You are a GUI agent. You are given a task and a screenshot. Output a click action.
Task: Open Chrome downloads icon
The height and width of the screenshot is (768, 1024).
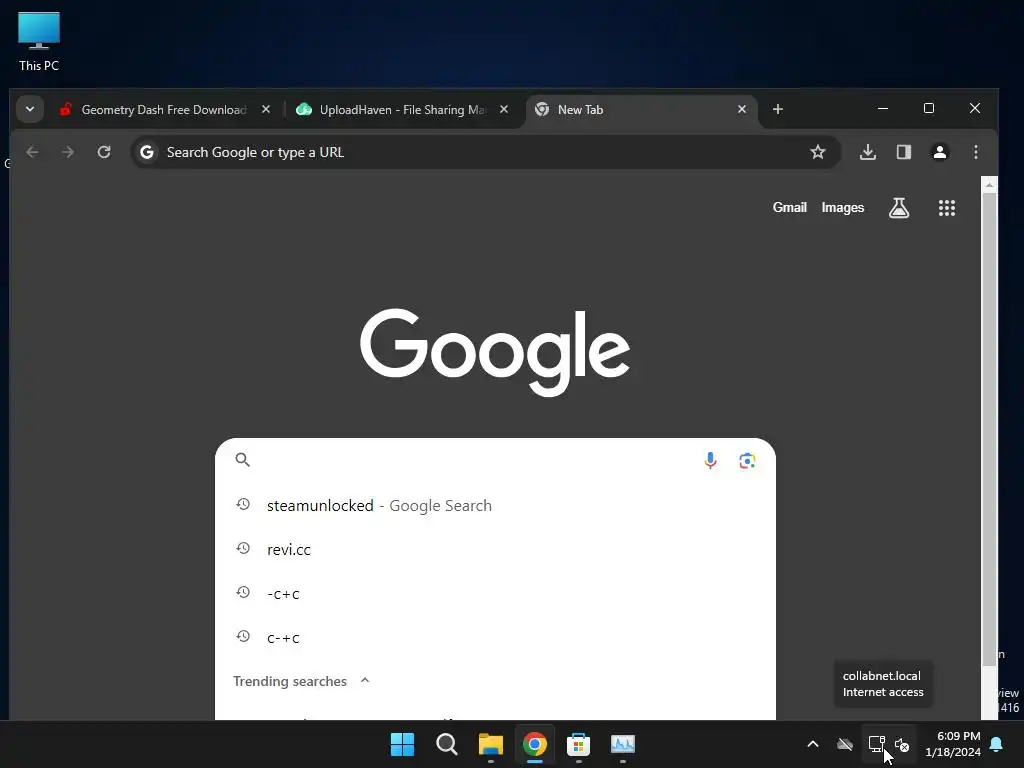[868, 152]
